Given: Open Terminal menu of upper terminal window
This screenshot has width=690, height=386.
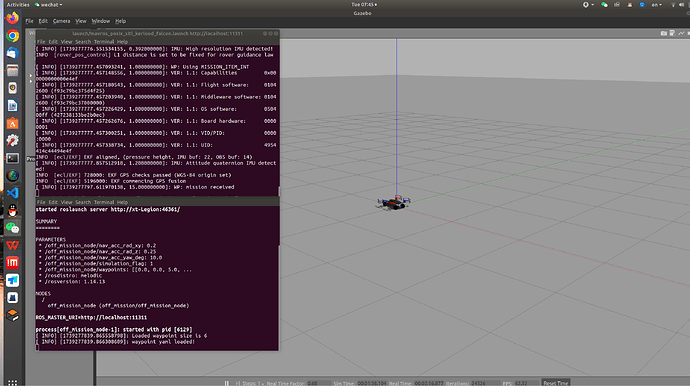Looking at the screenshot, I should pos(104,42).
